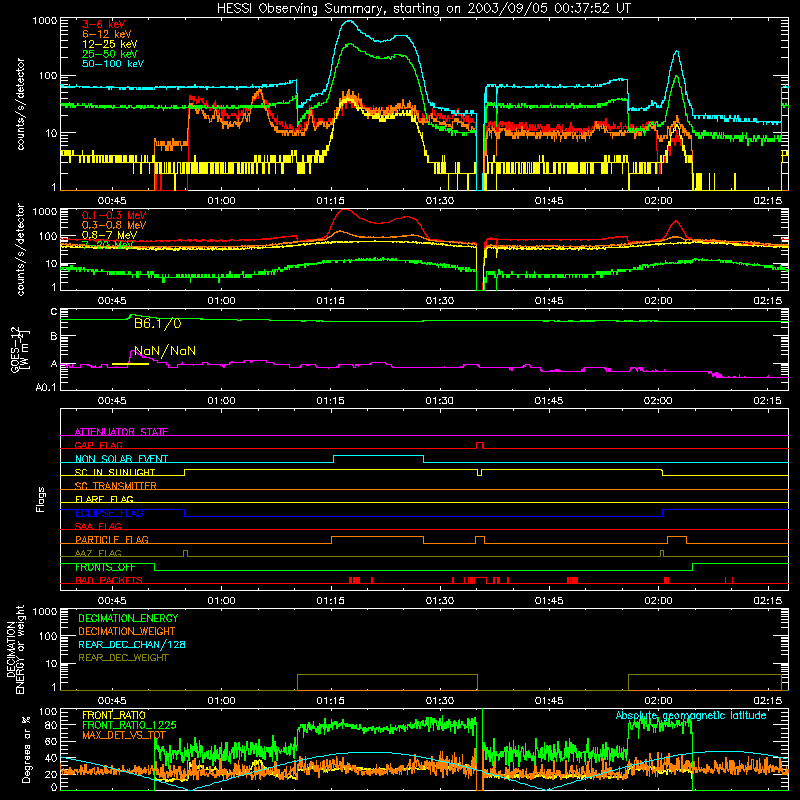Click the 0.3-0.8 MeV legend label
Viewport: 800px width, 800px height.
[x=113, y=225]
